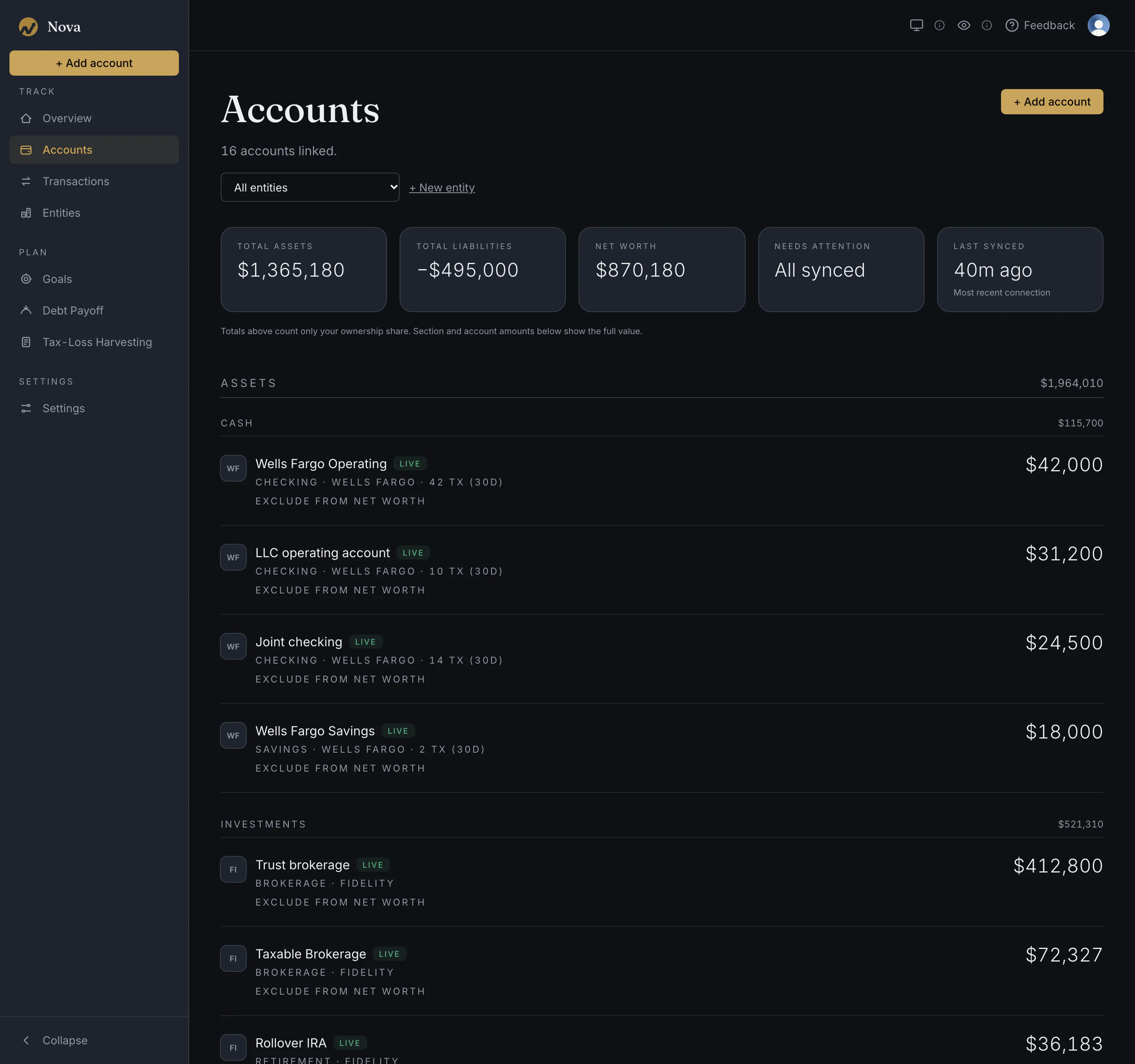1135x1064 pixels.
Task: Click the Accounts card icon in sidebar
Action: (x=26, y=150)
